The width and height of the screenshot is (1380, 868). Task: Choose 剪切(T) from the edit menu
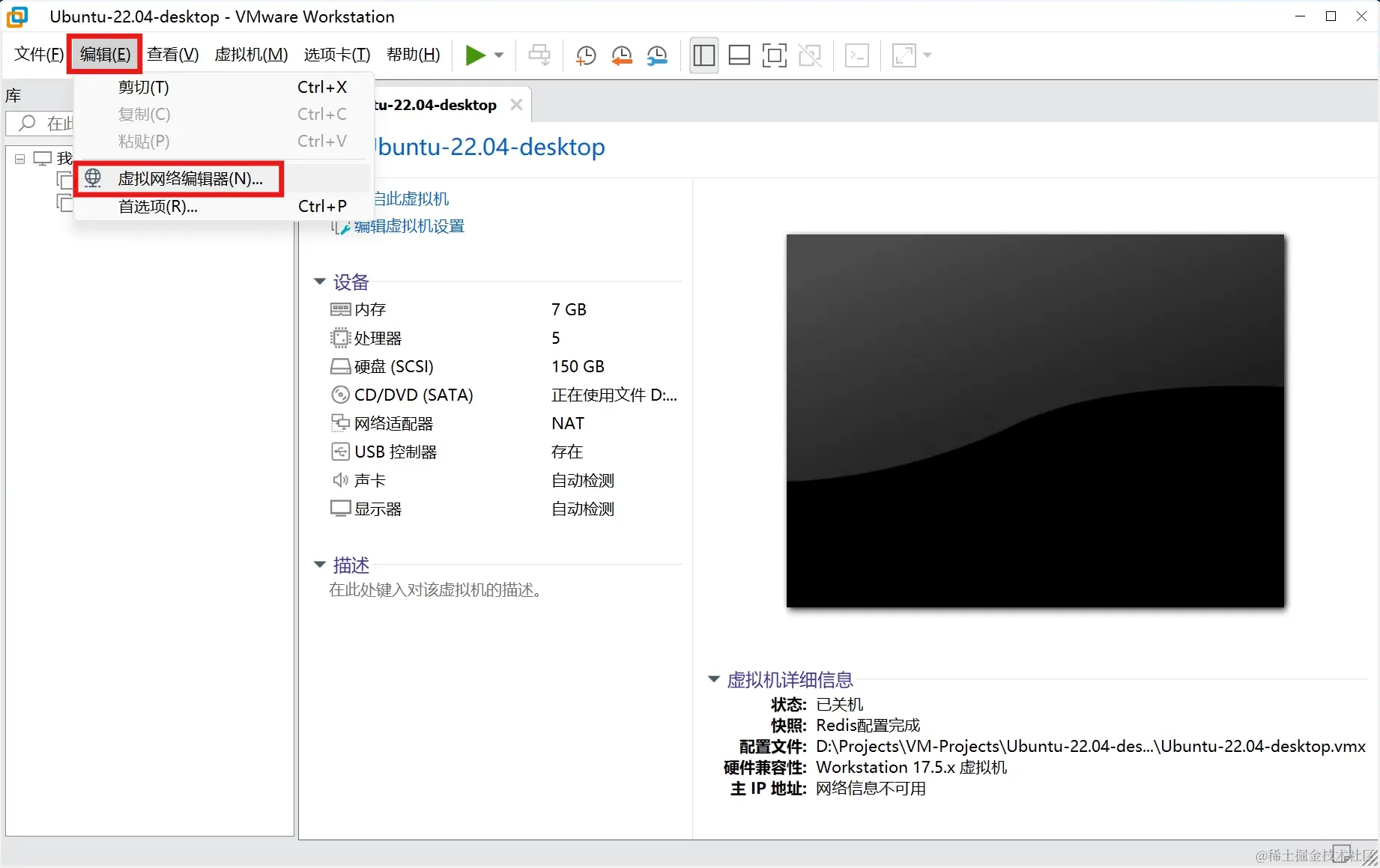pyautogui.click(x=223, y=87)
